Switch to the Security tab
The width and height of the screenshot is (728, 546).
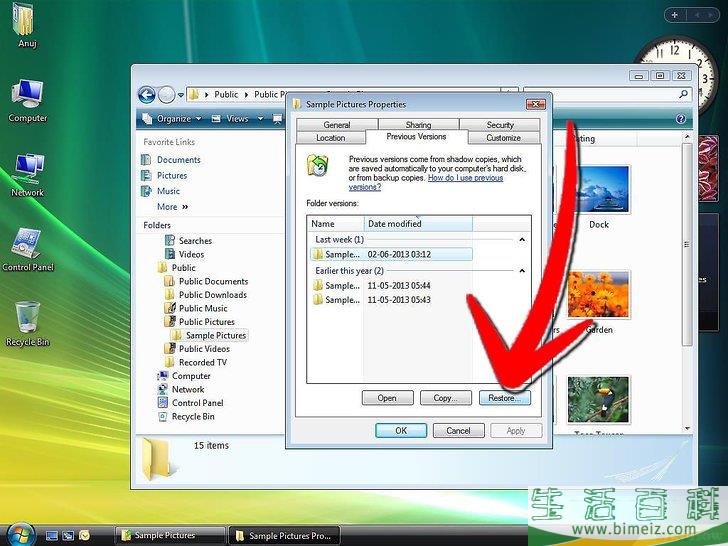[500, 124]
